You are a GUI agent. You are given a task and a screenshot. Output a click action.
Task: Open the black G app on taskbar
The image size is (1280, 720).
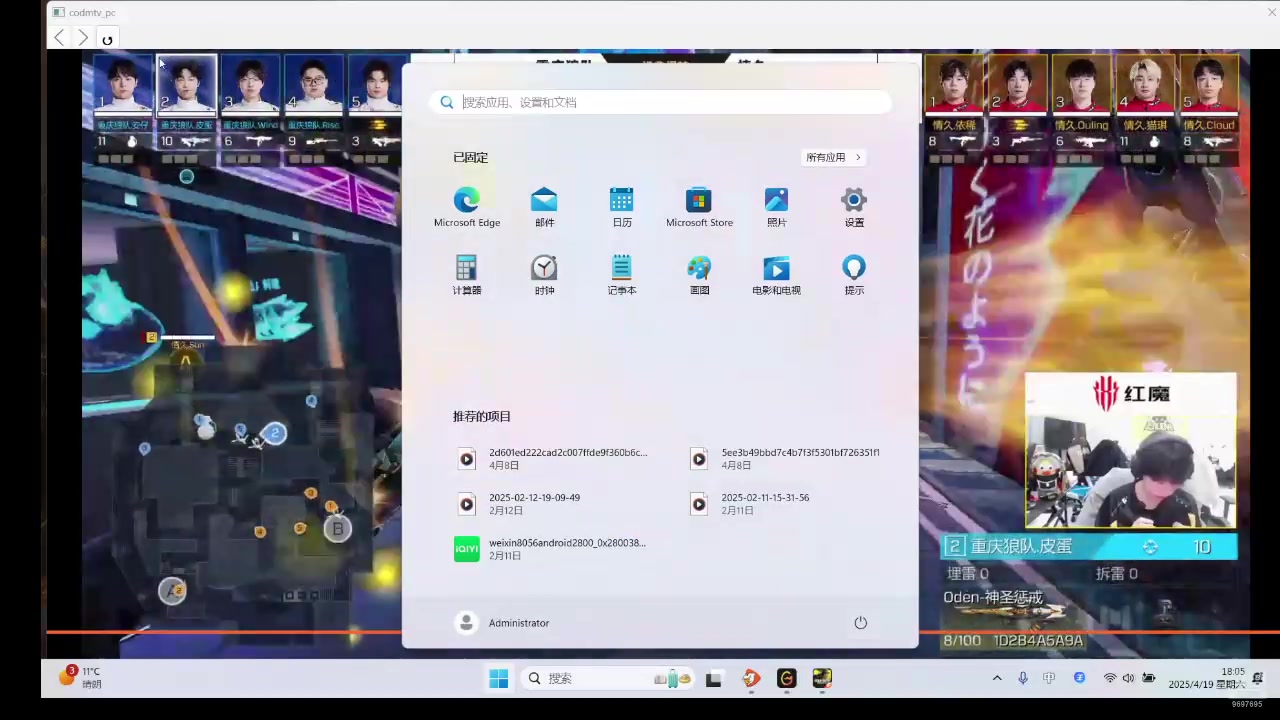[786, 679]
